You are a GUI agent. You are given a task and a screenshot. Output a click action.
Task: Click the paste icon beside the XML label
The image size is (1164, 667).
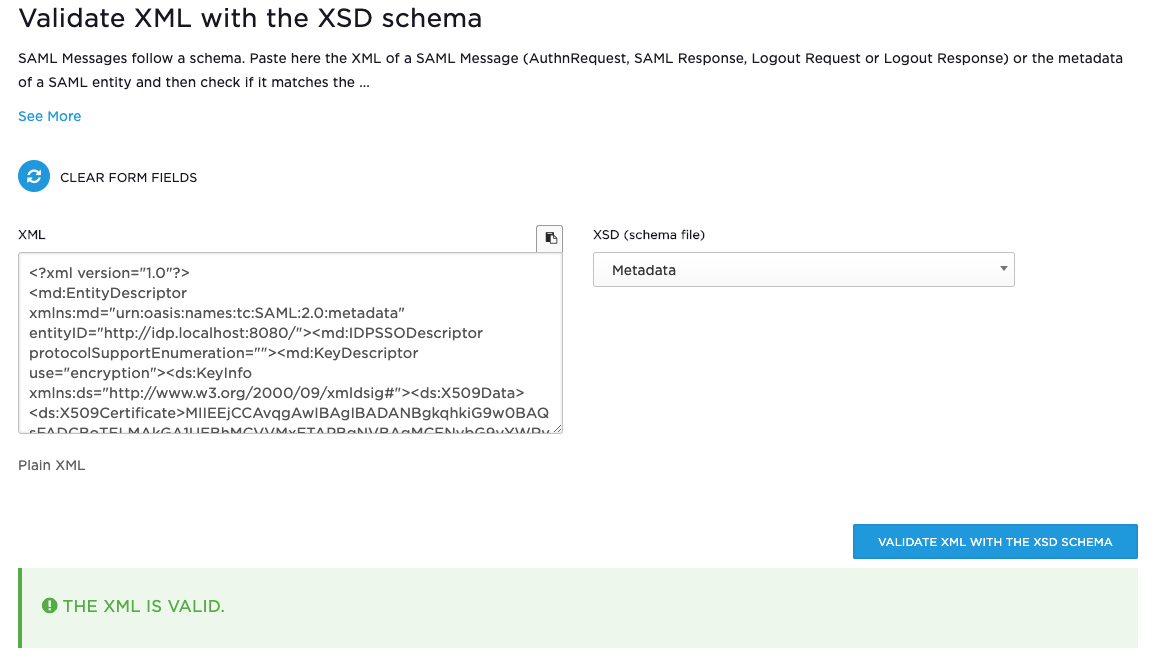[x=549, y=238]
